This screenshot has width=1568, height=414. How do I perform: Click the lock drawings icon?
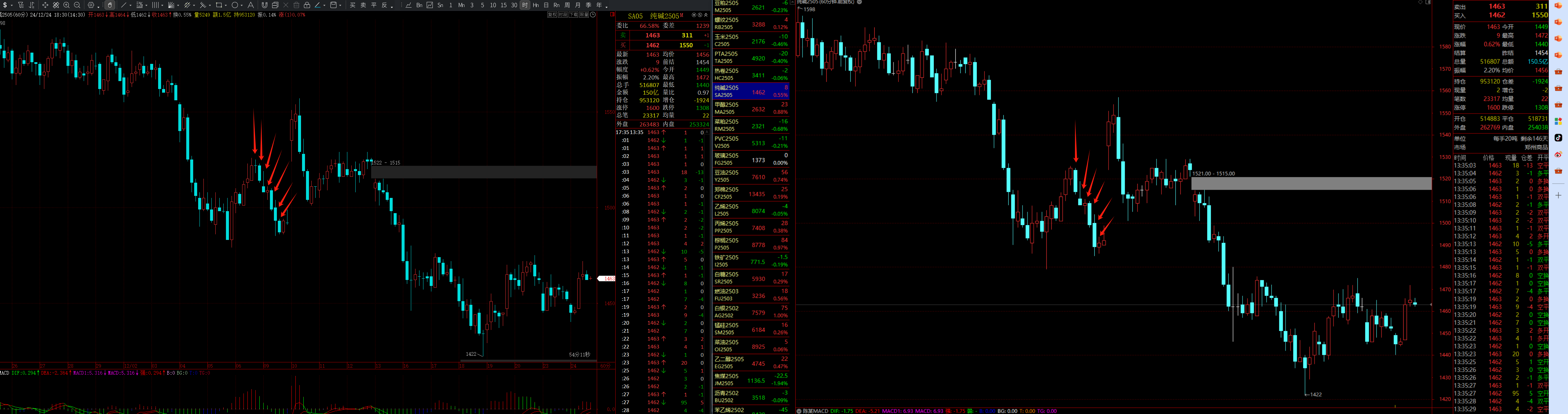[x=307, y=5]
